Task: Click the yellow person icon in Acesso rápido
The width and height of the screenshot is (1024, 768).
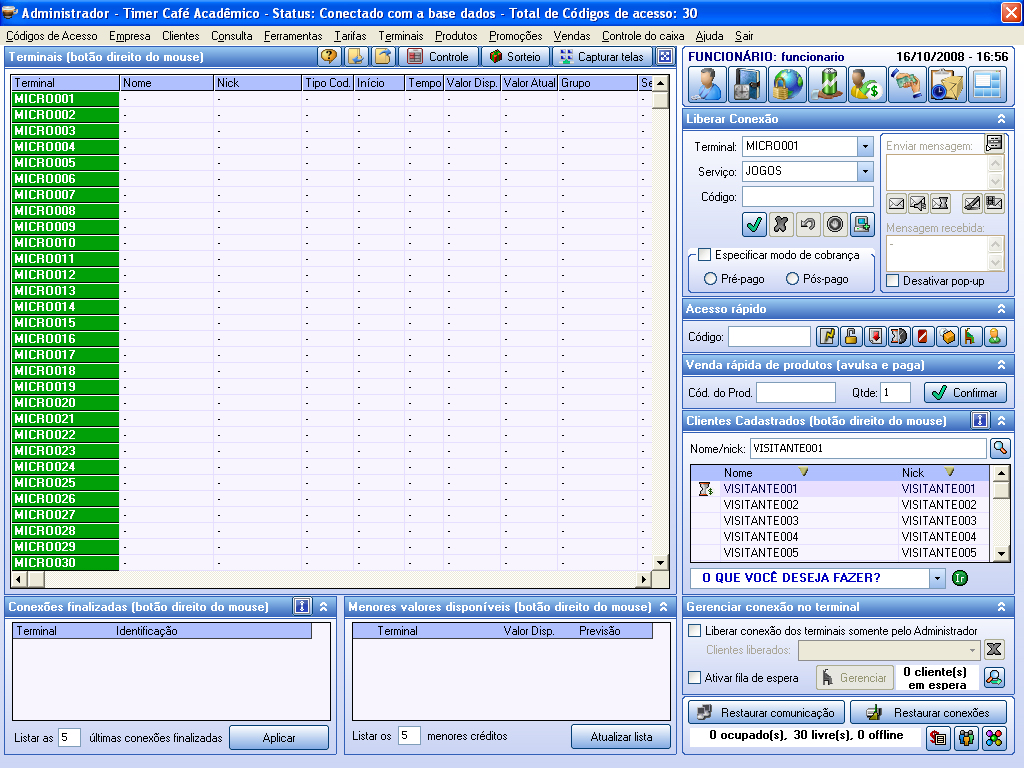Action: (x=995, y=336)
